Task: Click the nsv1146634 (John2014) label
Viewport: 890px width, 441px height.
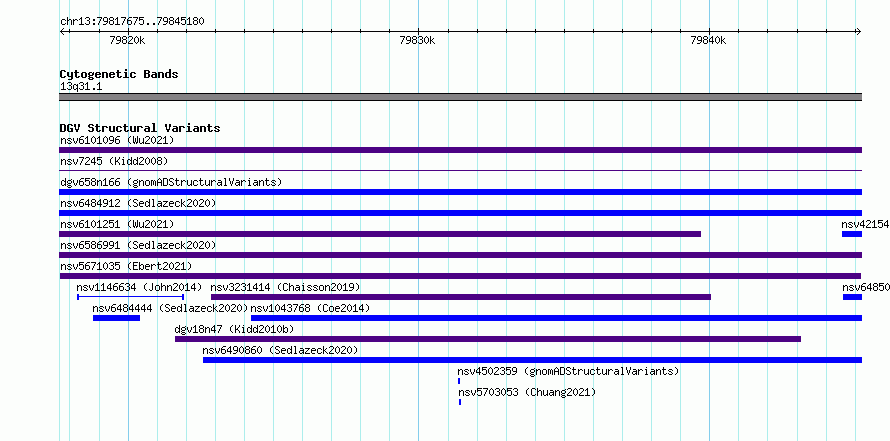Action: coord(139,287)
